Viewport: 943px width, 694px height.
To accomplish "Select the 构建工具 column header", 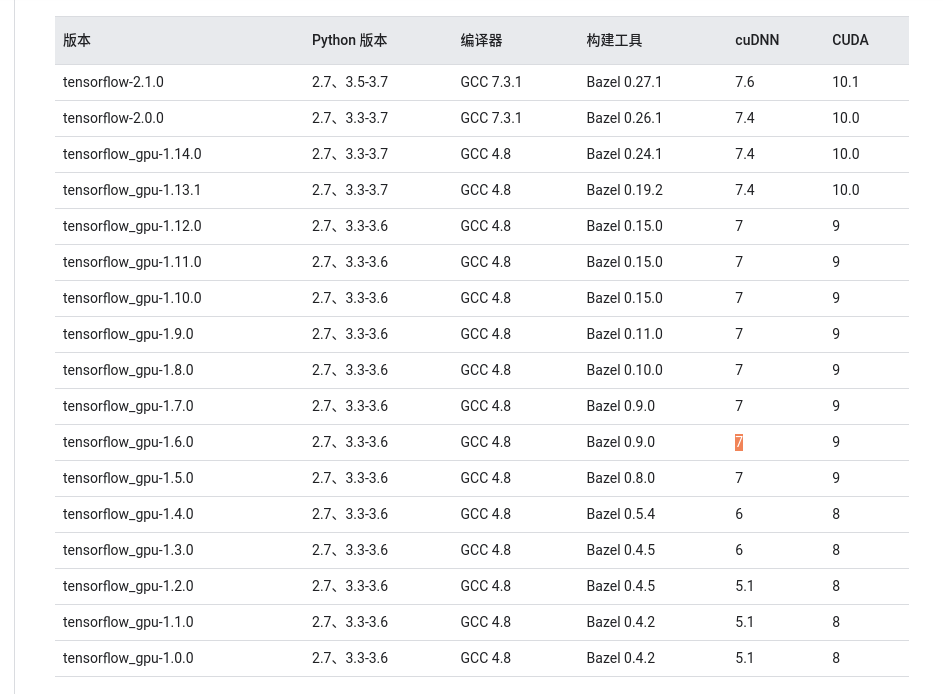I will point(614,41).
